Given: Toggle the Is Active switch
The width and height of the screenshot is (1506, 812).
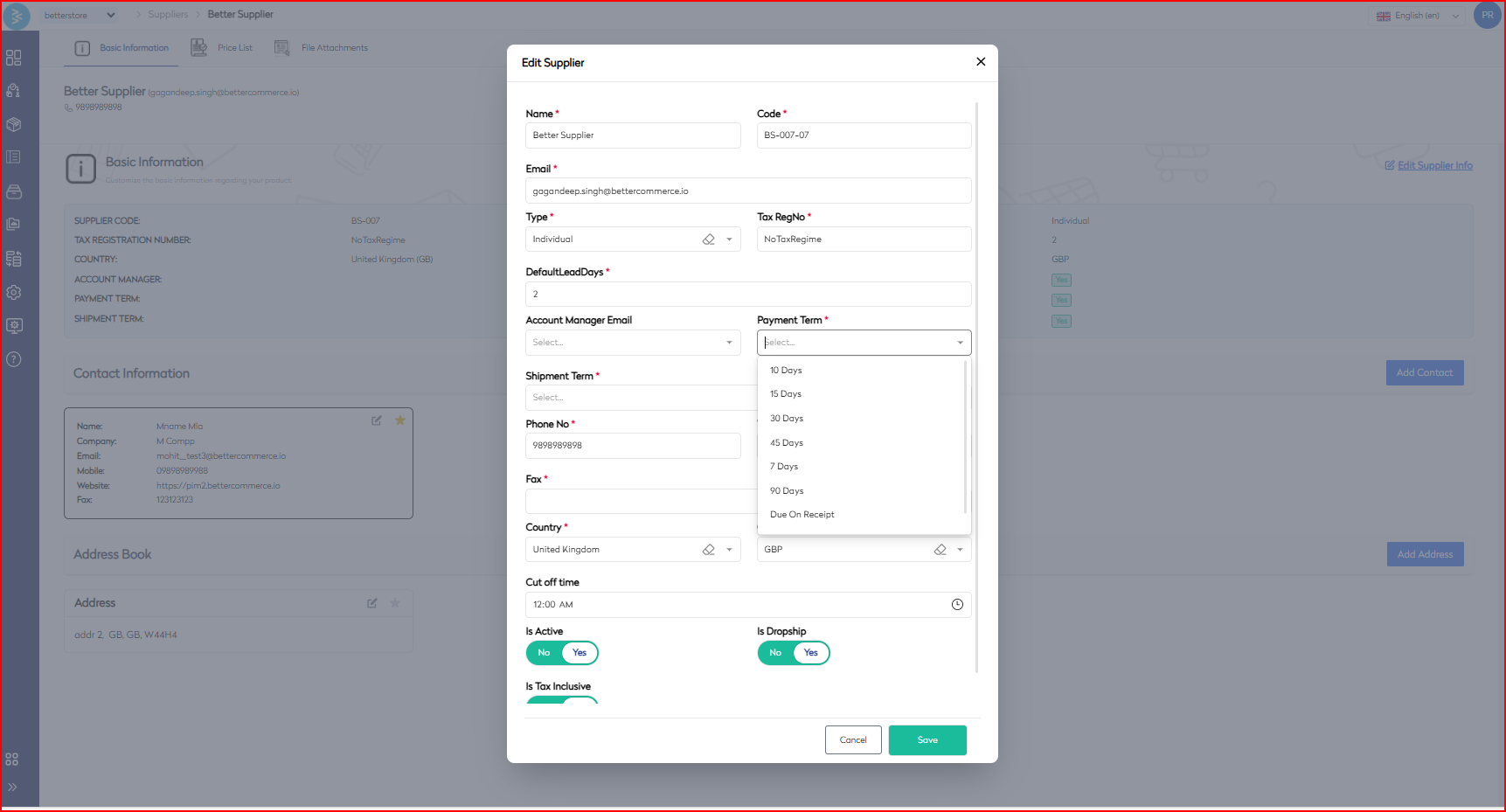Looking at the screenshot, I should click(562, 653).
